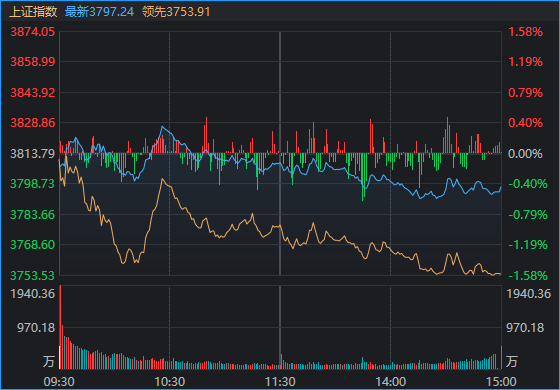Click the -1.19% percent label
Viewport: 560px width, 390px height.
[x=528, y=245]
